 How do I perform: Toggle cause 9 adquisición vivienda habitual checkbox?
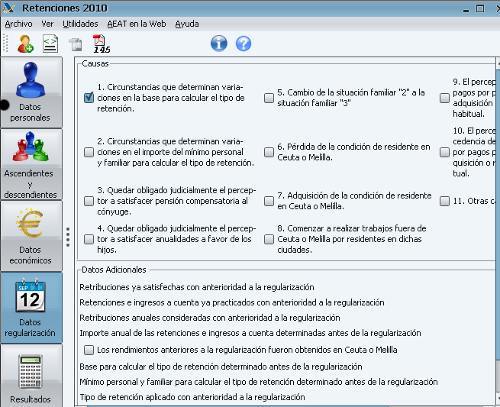tap(445, 98)
